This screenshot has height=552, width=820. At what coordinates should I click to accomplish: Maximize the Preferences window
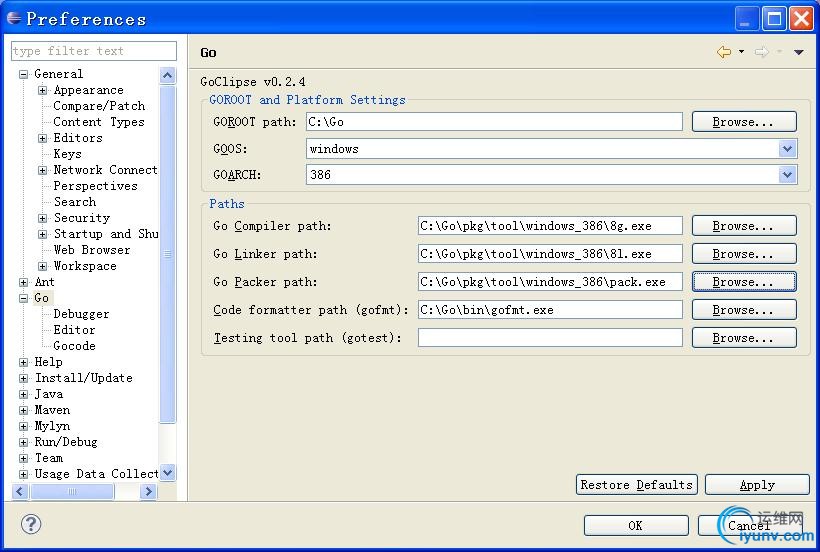pos(774,19)
